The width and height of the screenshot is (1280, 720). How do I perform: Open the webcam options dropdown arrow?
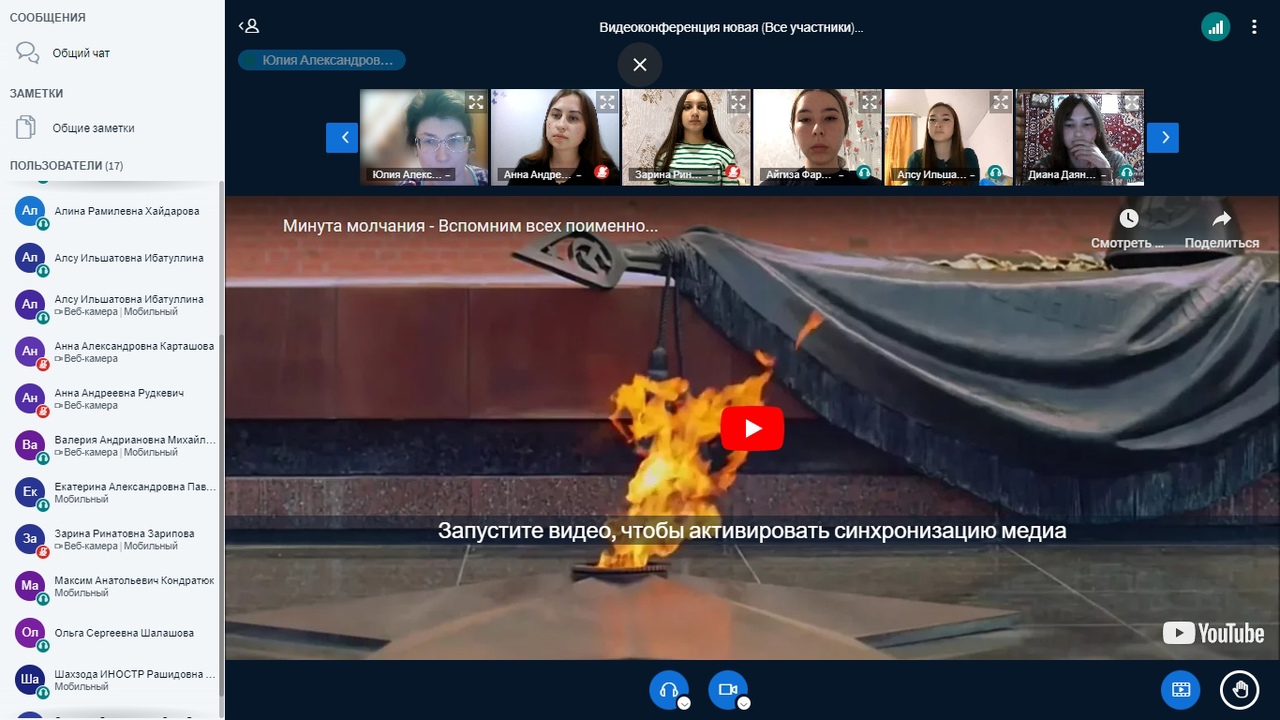pyautogui.click(x=743, y=703)
